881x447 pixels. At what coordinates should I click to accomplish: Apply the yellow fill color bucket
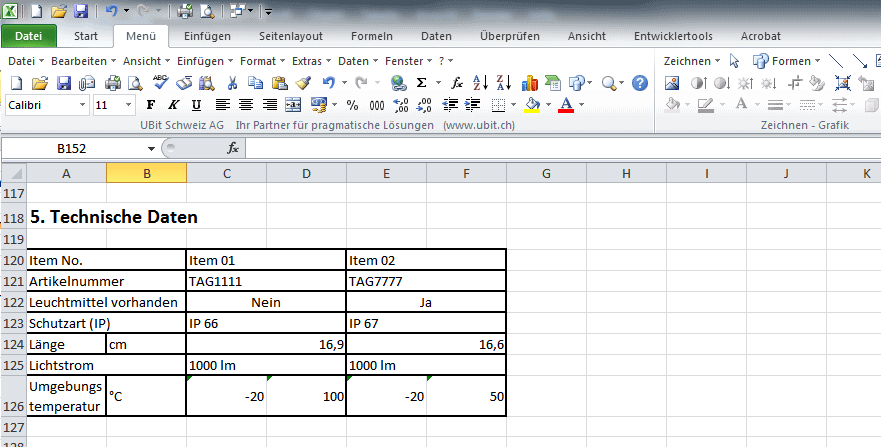pyautogui.click(x=532, y=104)
